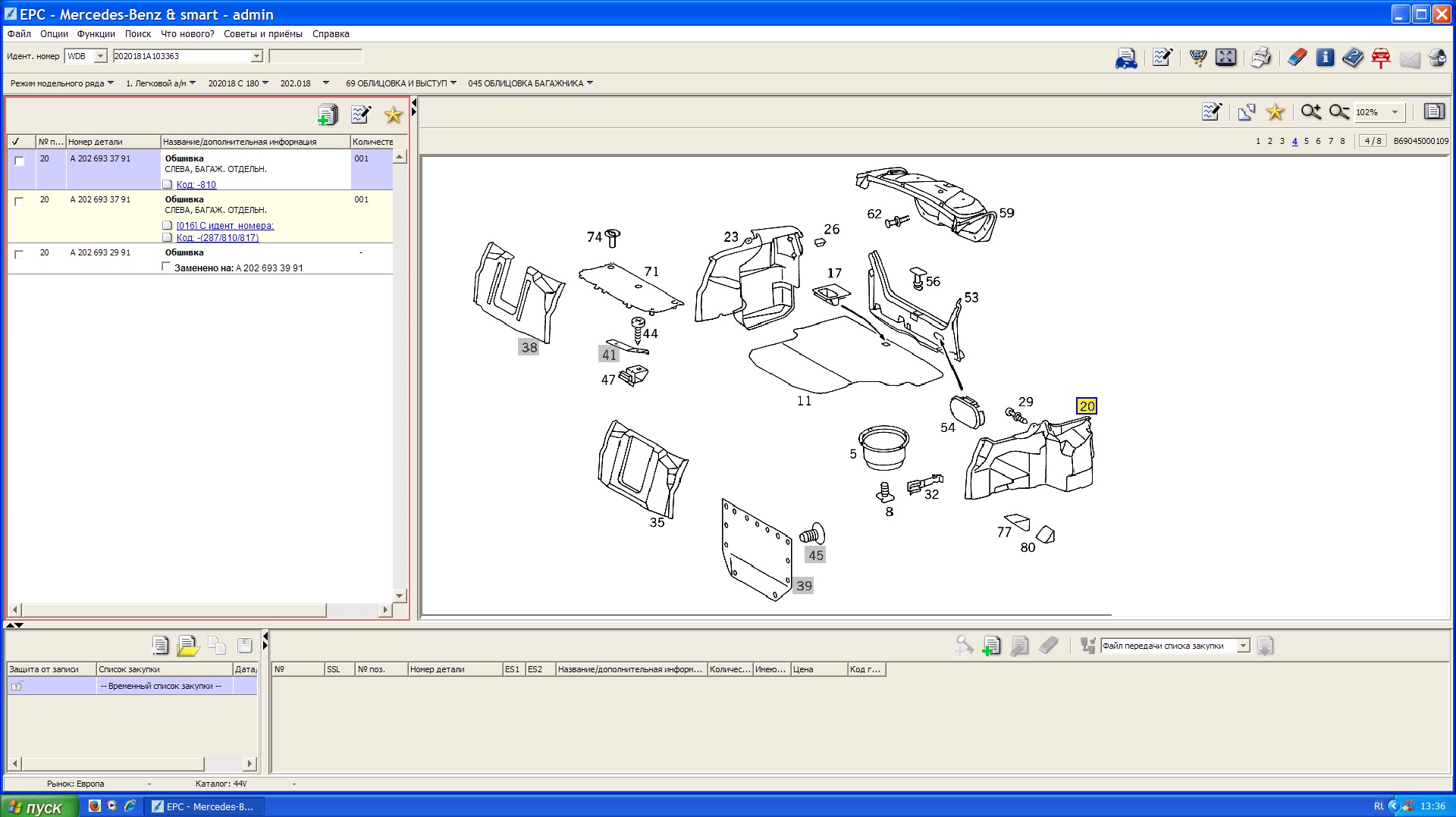Open the 'Что нового?' menu
This screenshot has height=817, width=1456.
[x=187, y=34]
